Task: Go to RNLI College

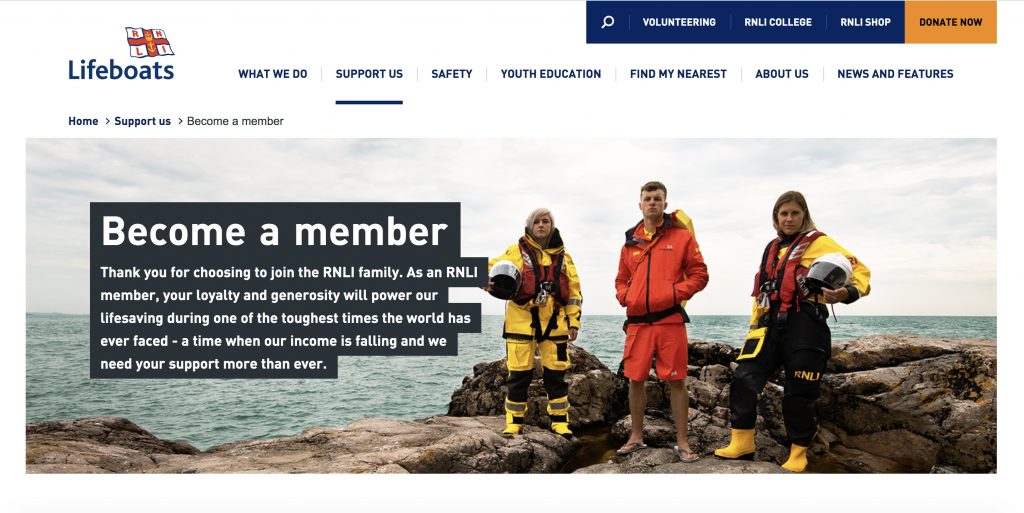Action: [778, 22]
